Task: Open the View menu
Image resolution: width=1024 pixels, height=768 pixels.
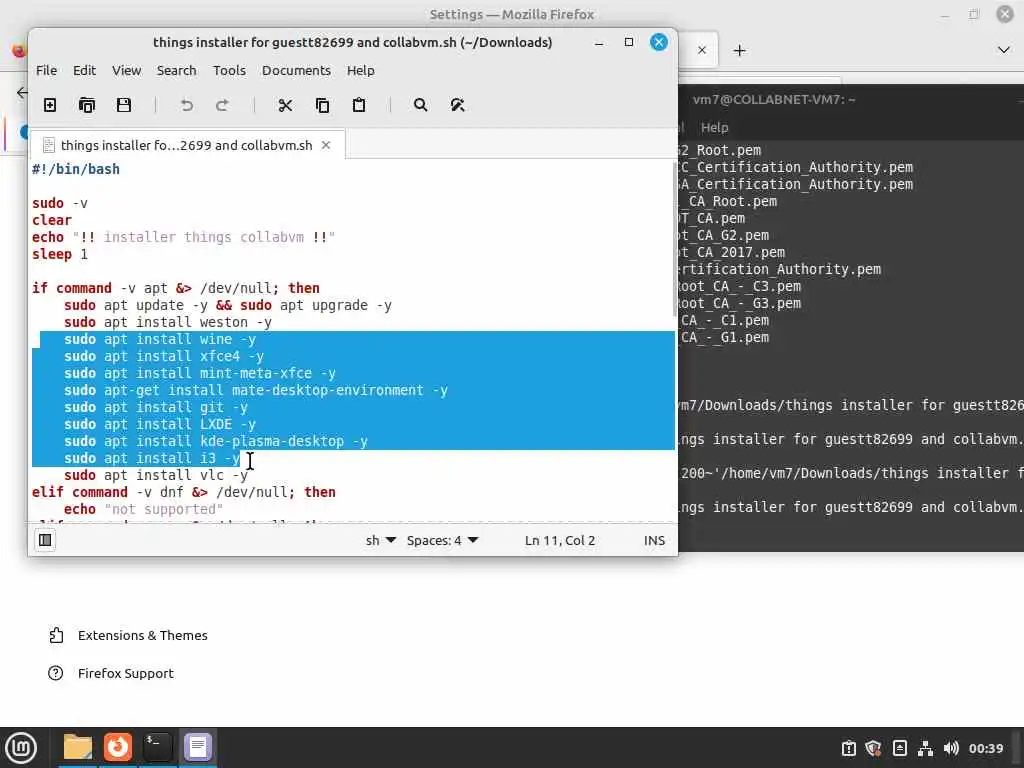Action: click(127, 71)
